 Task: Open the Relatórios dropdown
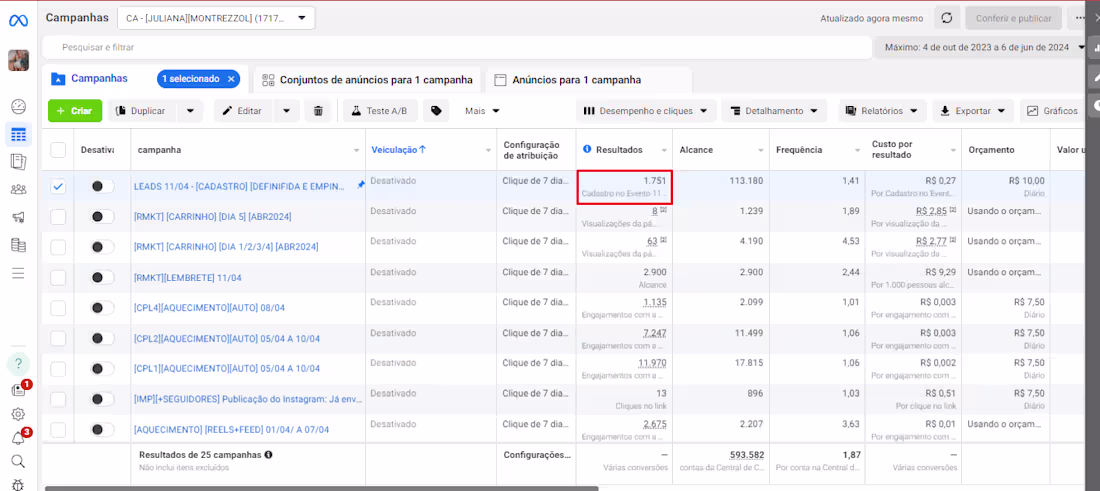(x=883, y=111)
